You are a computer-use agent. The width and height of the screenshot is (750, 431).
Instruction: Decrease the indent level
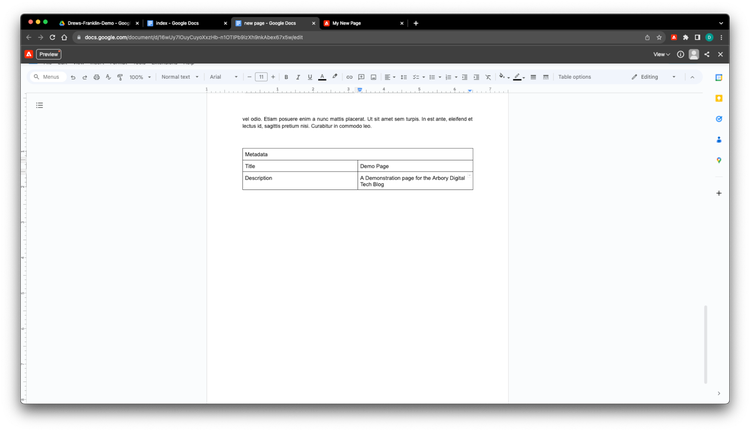(x=464, y=77)
